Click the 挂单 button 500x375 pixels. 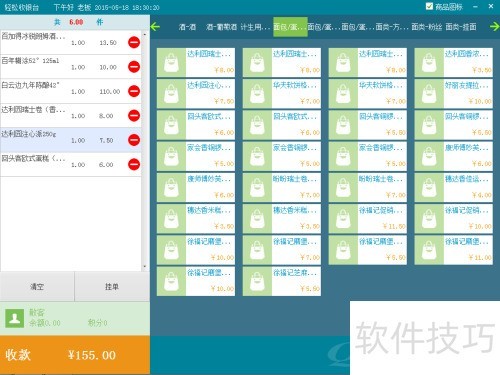click(x=112, y=287)
